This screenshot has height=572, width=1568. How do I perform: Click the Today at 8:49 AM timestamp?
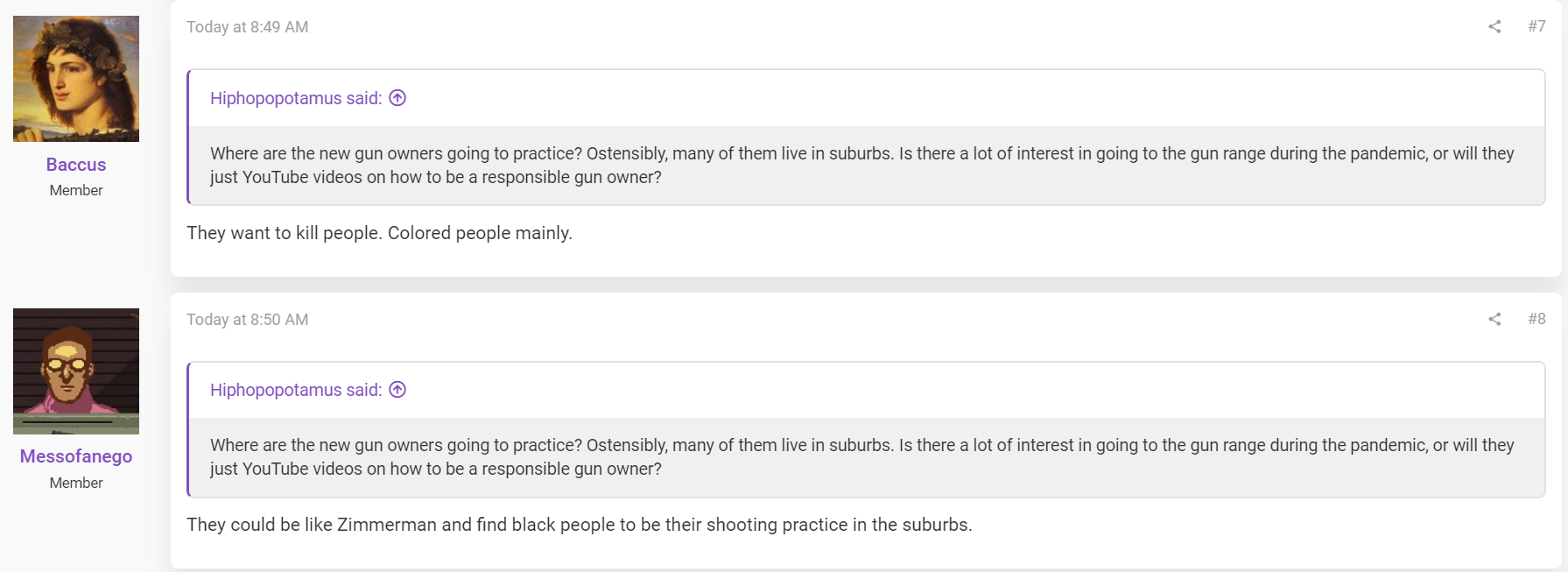coord(247,27)
